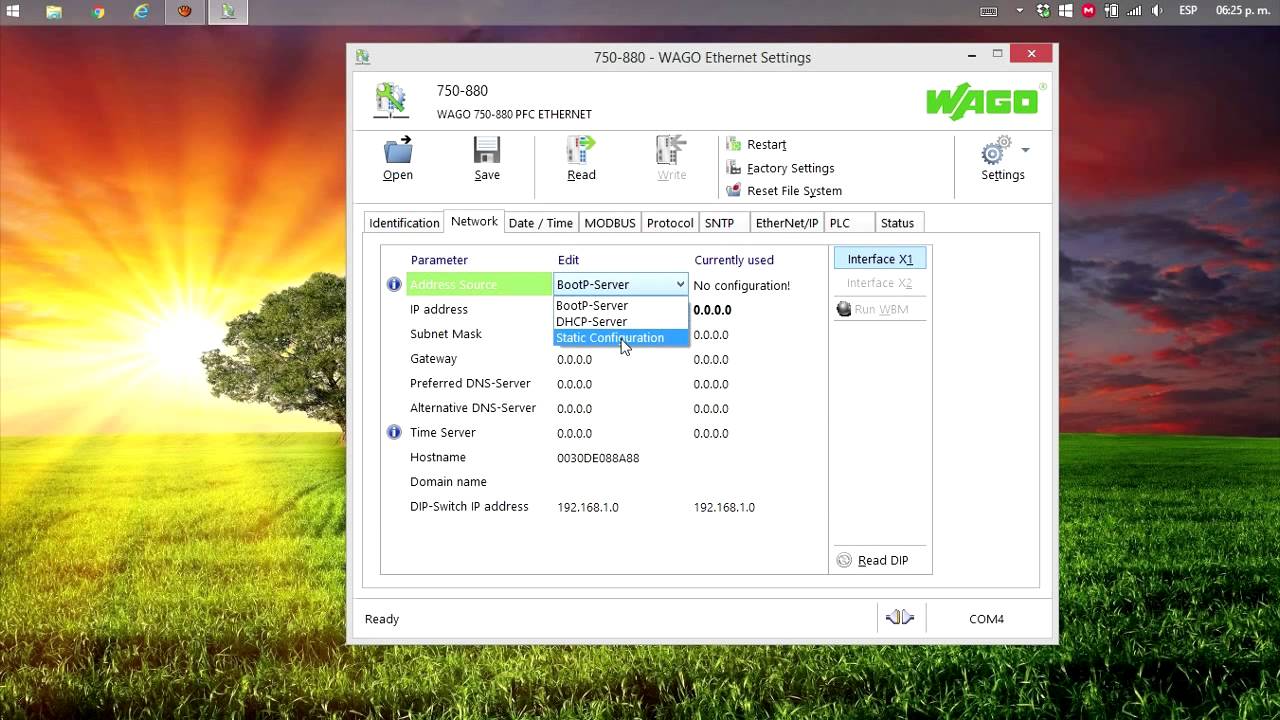Open the Status tab
The image size is (1280, 720).
click(x=897, y=223)
